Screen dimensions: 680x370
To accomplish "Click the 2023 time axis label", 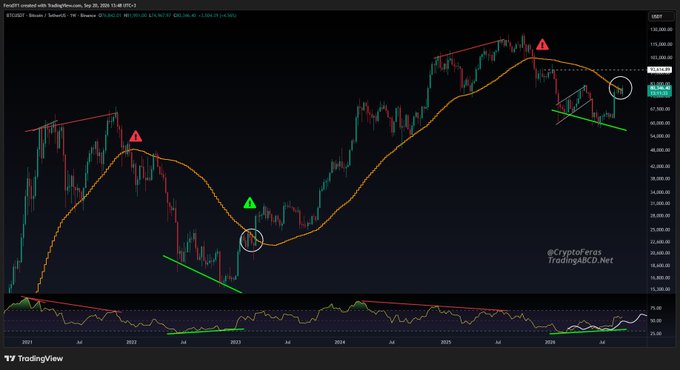I will tap(235, 342).
